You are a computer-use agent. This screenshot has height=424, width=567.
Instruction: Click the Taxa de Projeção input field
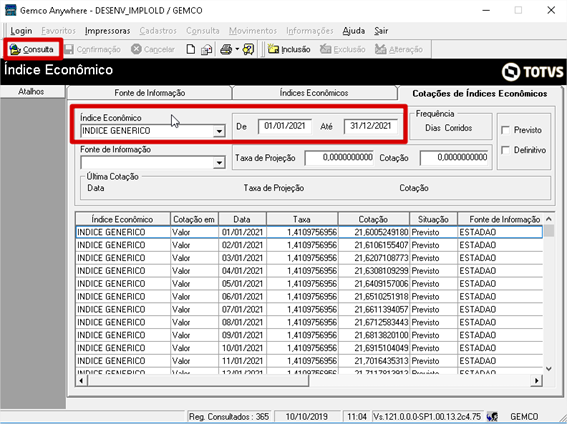(x=339, y=158)
